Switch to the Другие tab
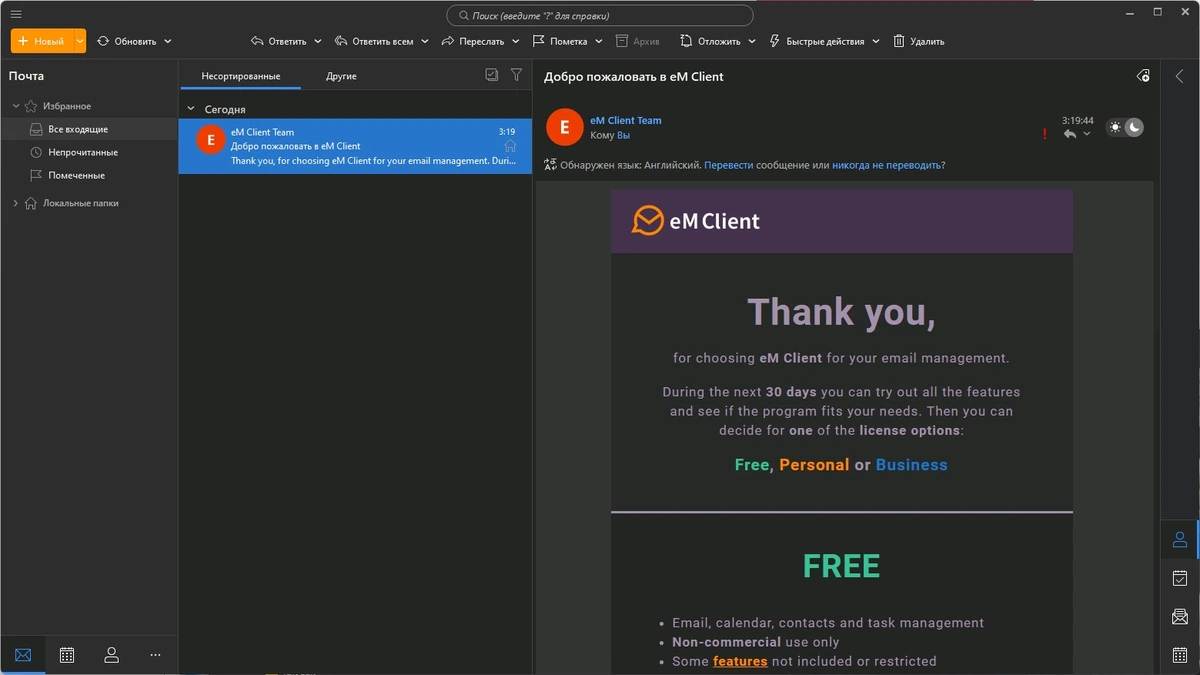Image resolution: width=1200 pixels, height=675 pixels. point(341,76)
